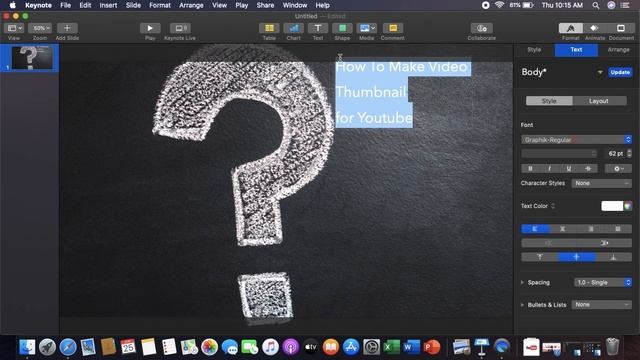The height and width of the screenshot is (360, 640).
Task: Center align the text
Action: click(562, 229)
